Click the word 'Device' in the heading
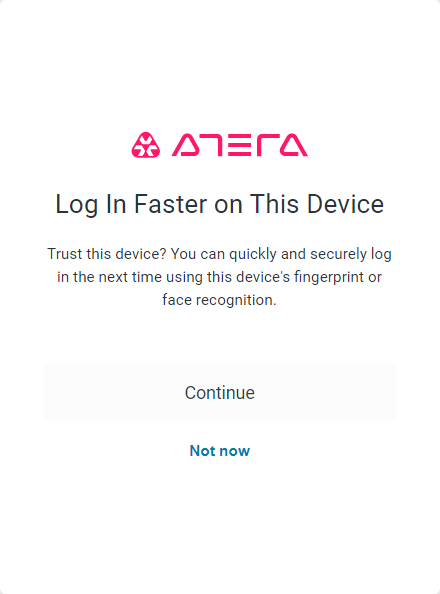Image resolution: width=440 pixels, height=594 pixels. [x=345, y=205]
